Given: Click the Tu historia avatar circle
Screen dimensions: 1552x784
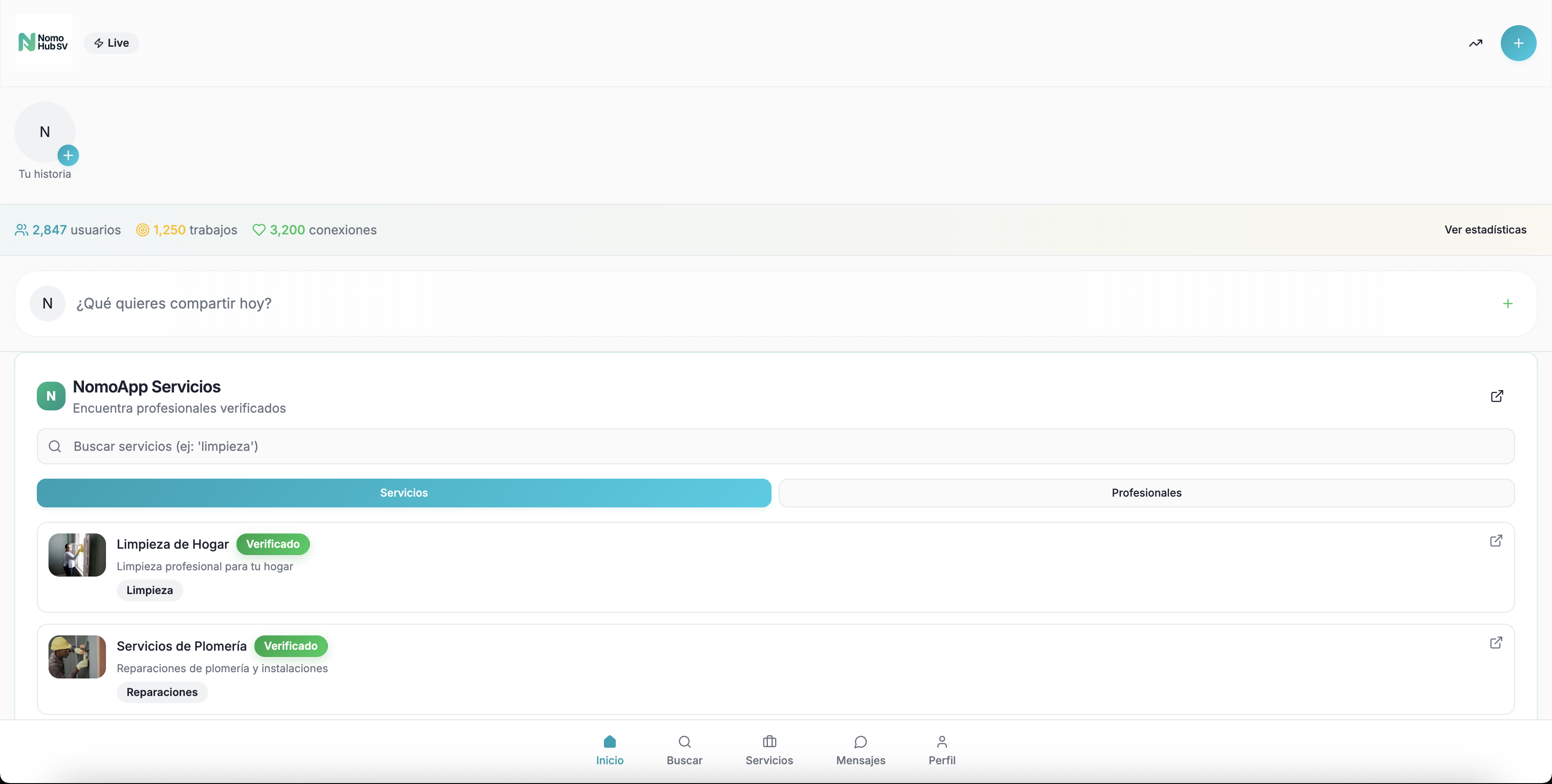Looking at the screenshot, I should (x=44, y=132).
